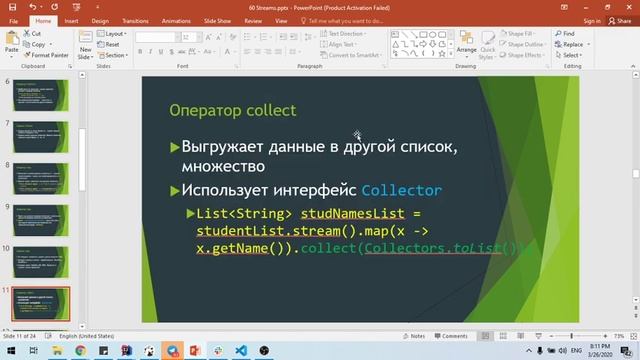This screenshot has height=360, width=640.
Task: Open Shape Outline options
Action: (522, 44)
